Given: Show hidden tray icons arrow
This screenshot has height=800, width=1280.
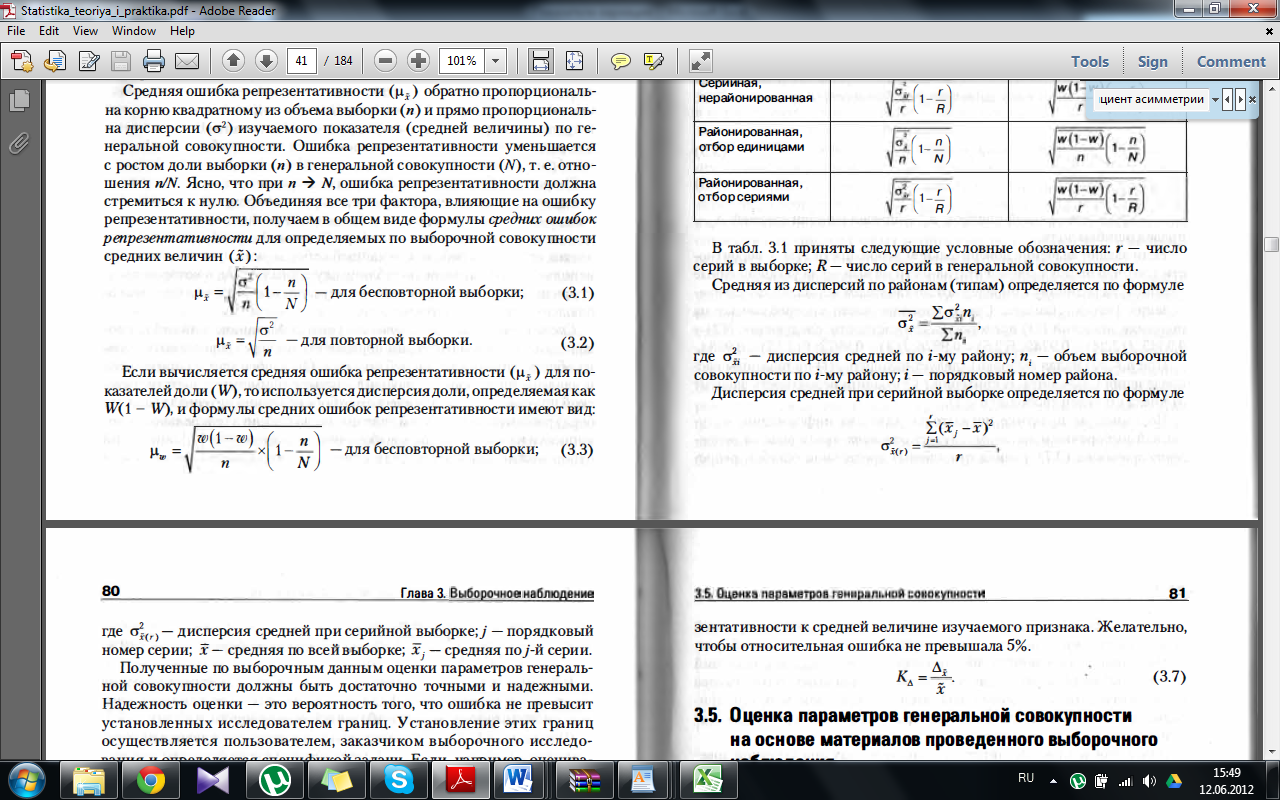Looking at the screenshot, I should tap(1054, 780).
